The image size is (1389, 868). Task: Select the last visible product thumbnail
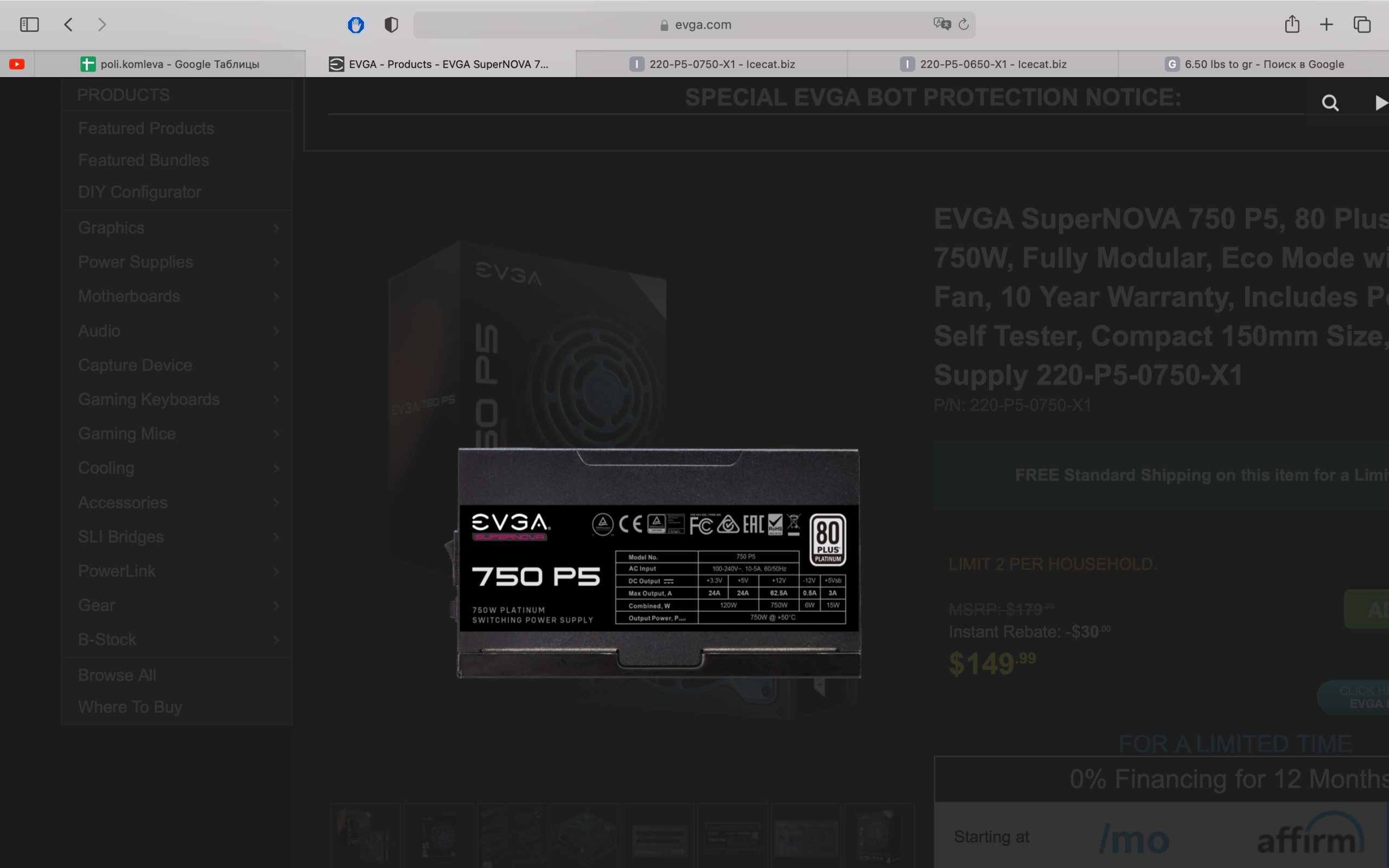[x=880, y=836]
